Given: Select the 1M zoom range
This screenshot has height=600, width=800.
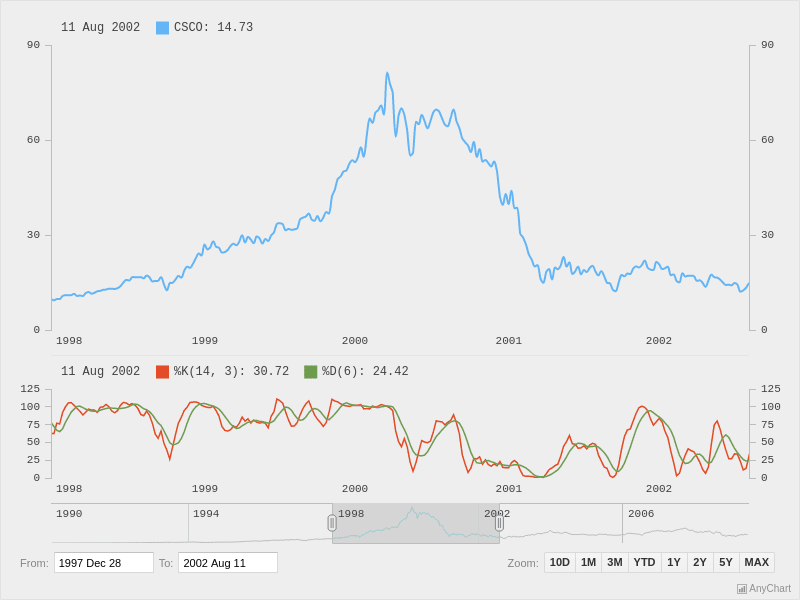Looking at the screenshot, I should click(x=588, y=562).
